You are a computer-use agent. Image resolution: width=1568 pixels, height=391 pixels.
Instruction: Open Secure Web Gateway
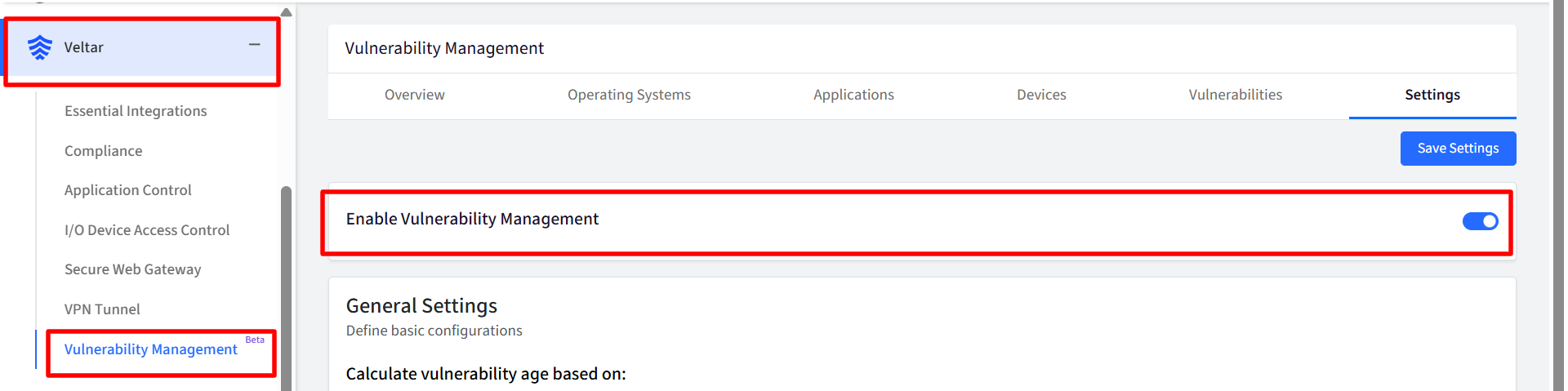(x=133, y=269)
